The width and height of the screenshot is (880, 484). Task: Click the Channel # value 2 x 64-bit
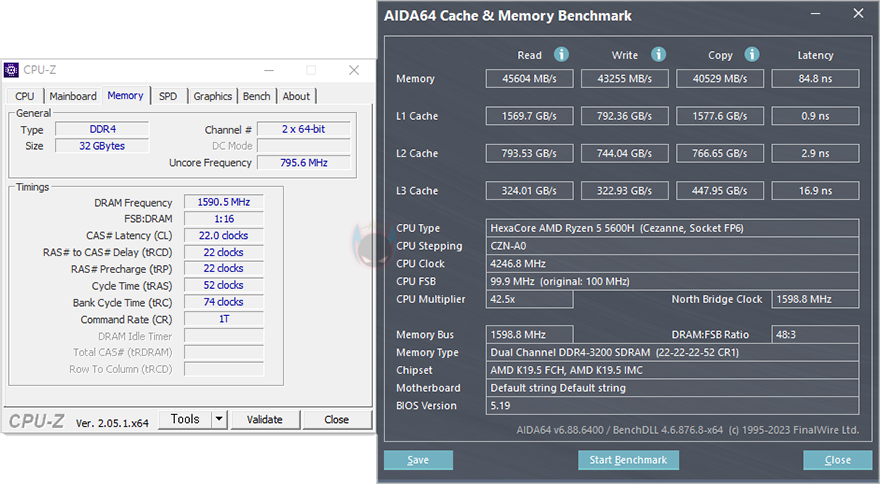click(304, 129)
